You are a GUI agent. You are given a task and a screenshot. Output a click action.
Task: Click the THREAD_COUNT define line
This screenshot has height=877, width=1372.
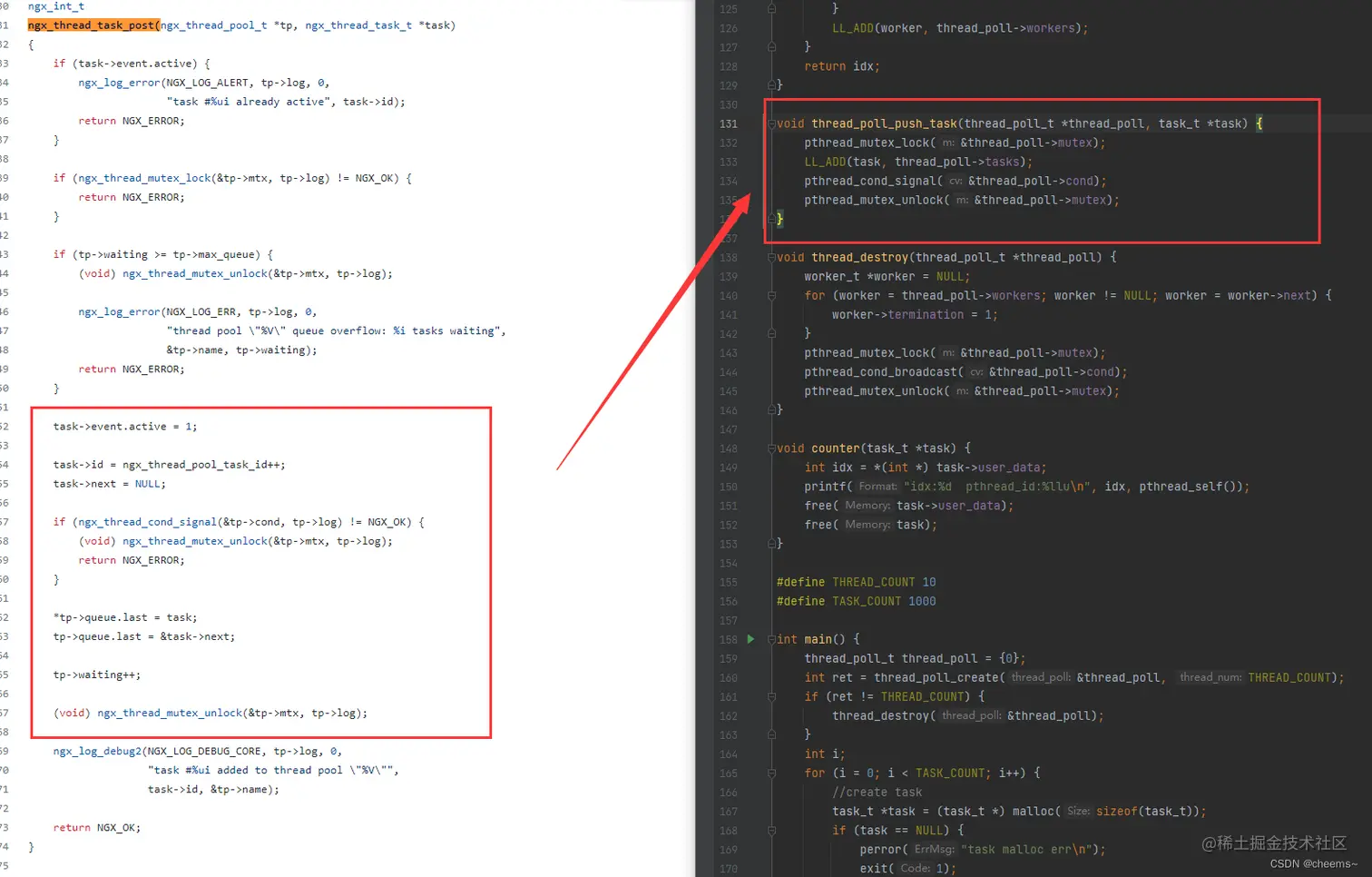856,582
